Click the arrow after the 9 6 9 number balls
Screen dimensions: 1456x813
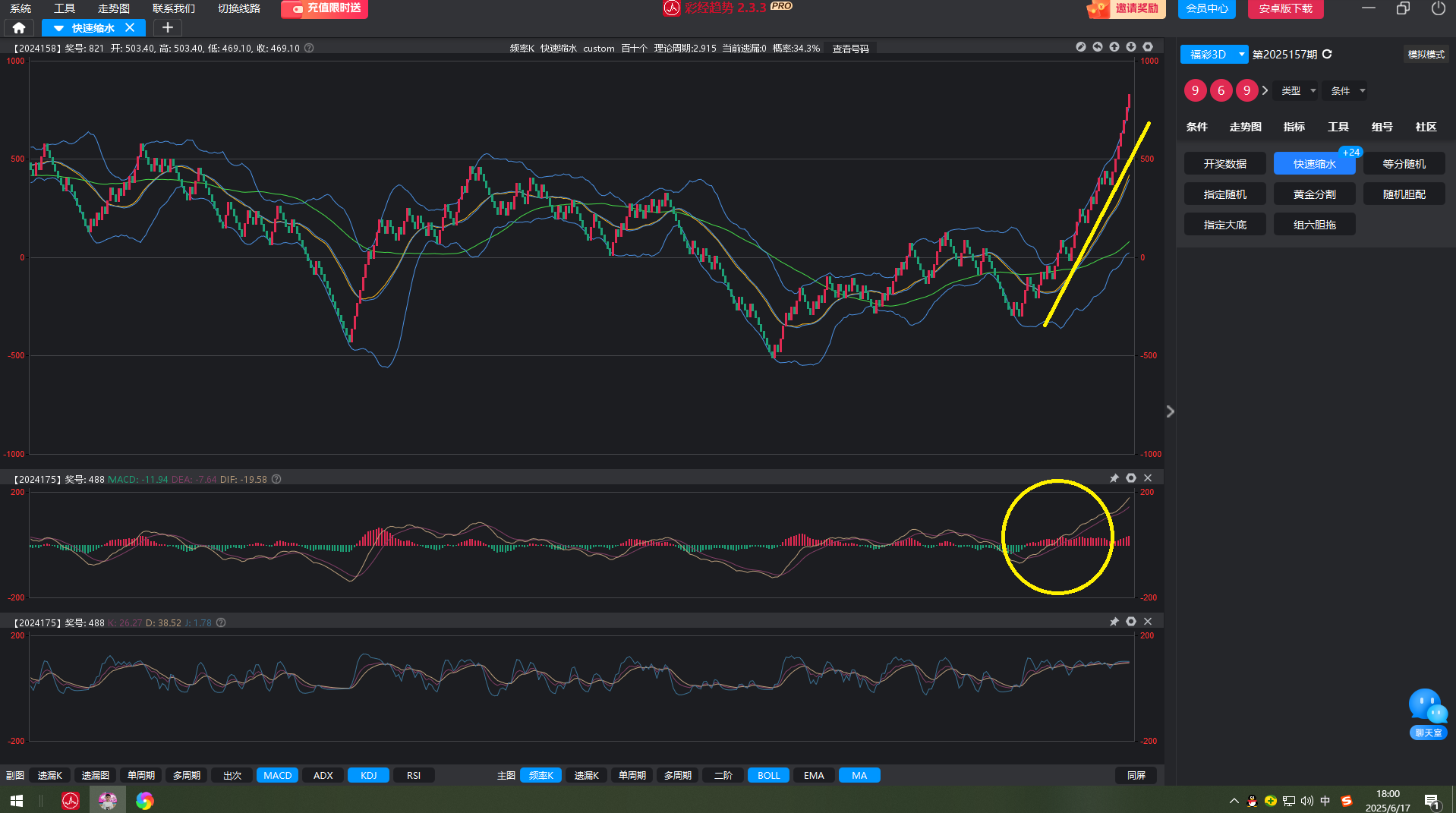point(1265,90)
